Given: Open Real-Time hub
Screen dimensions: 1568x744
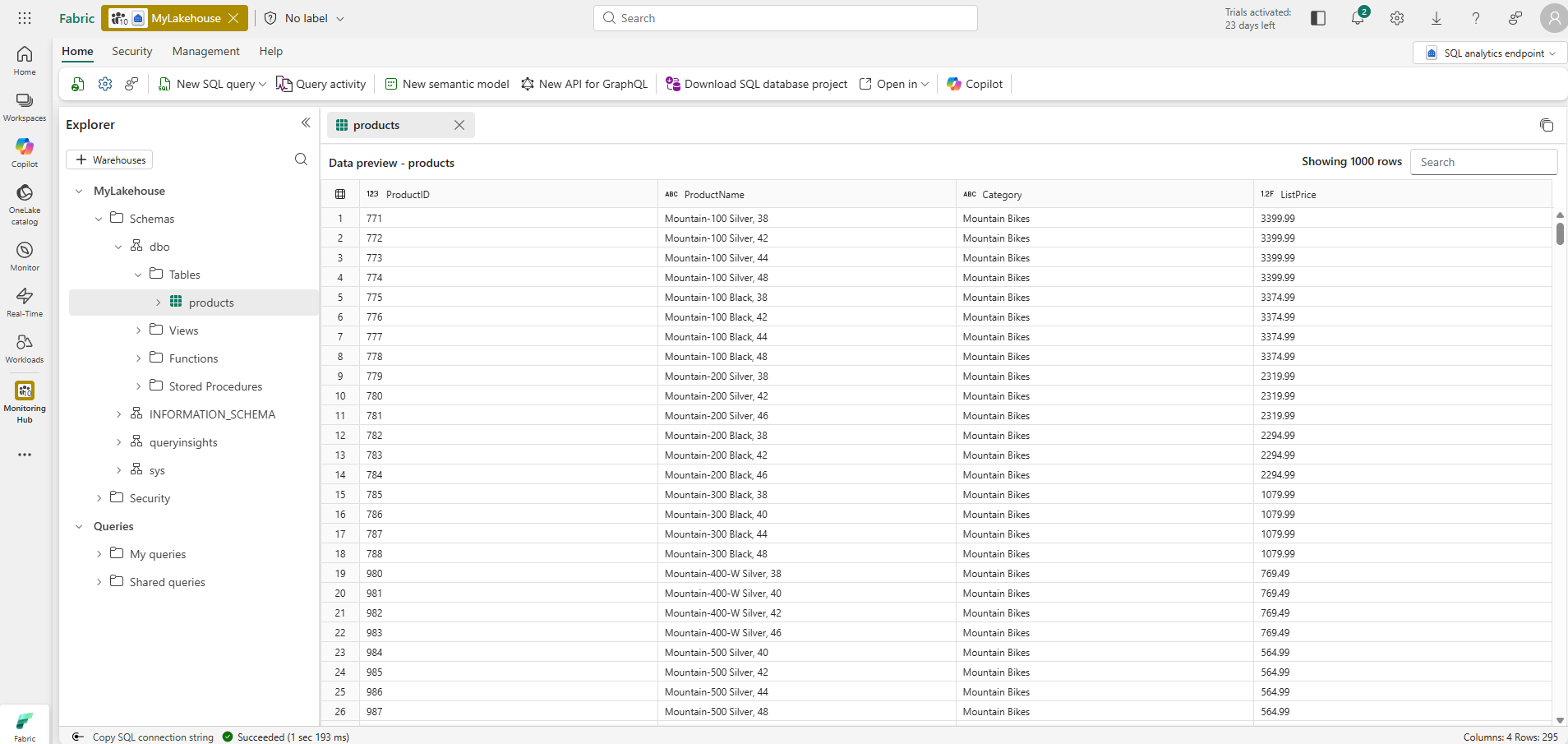Looking at the screenshot, I should [x=25, y=303].
